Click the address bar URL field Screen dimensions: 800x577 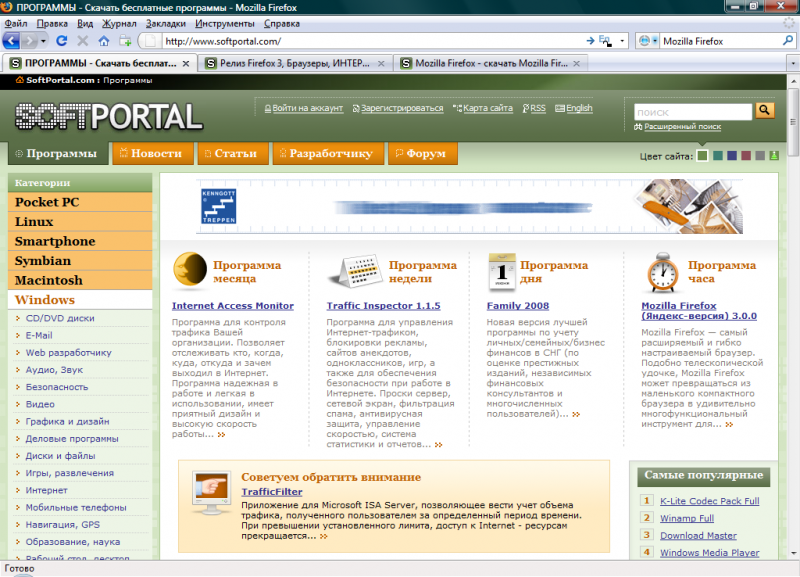click(373, 41)
